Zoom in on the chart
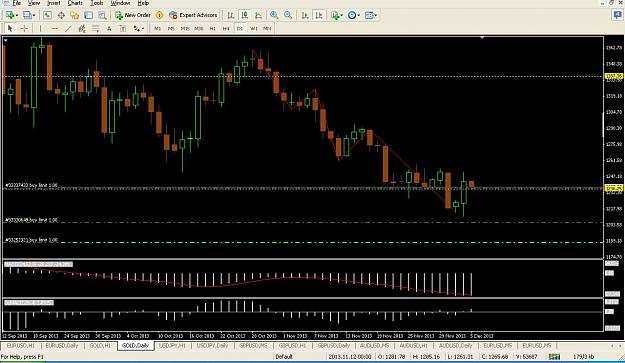The width and height of the screenshot is (625, 363). (274, 15)
